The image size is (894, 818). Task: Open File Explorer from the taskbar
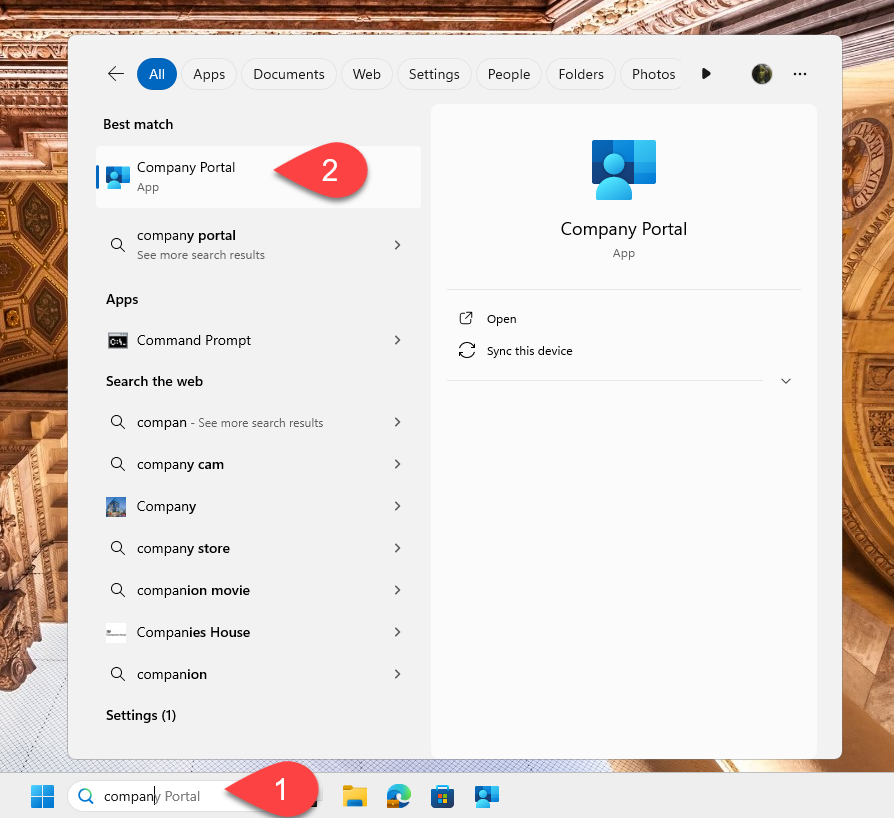point(355,796)
